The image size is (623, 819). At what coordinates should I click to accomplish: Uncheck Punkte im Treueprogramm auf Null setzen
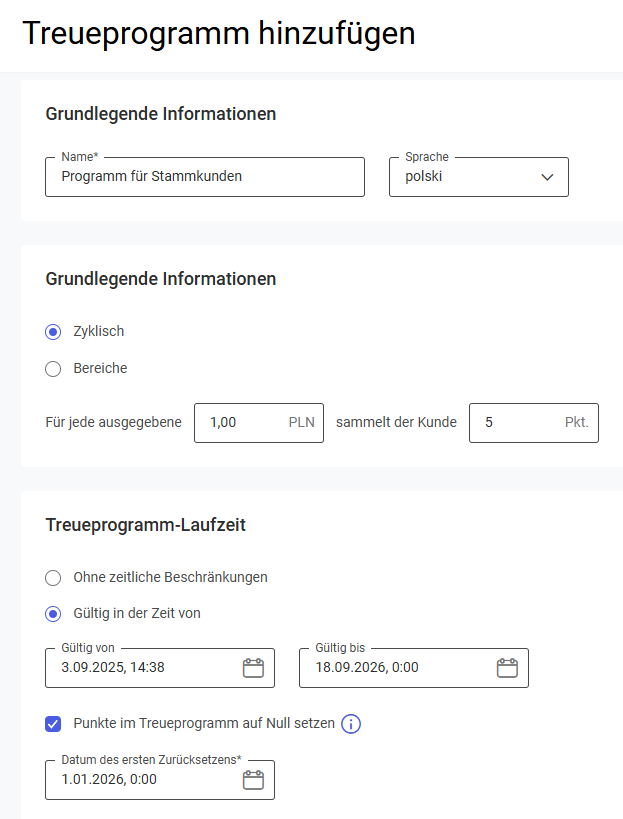53,723
